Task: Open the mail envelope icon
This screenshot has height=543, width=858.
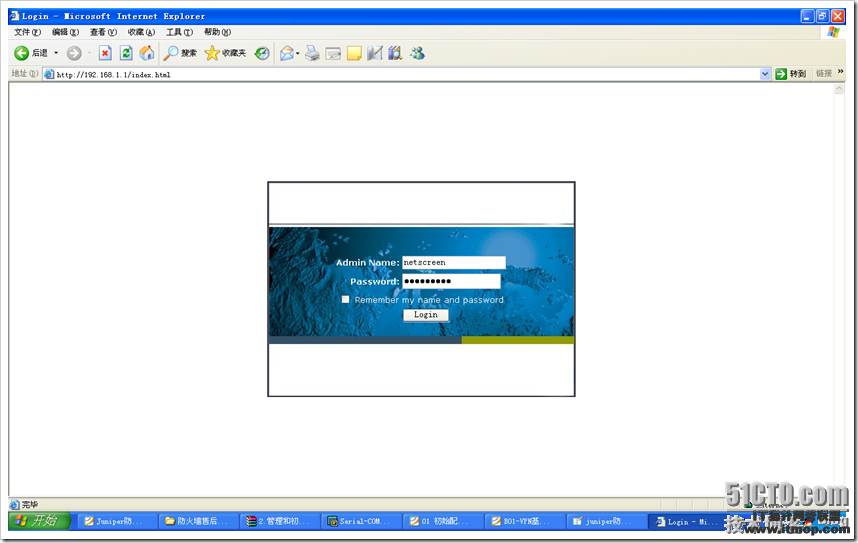Action: (x=287, y=53)
